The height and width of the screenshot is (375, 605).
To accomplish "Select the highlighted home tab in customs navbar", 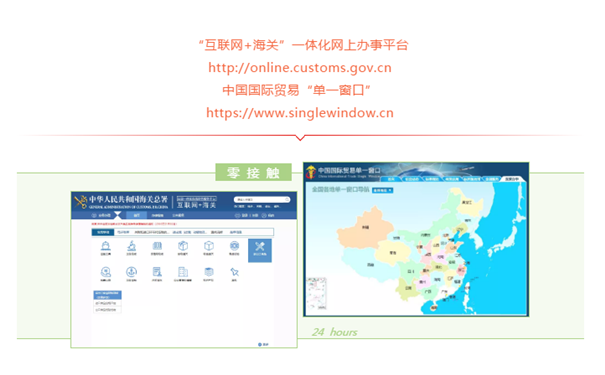I will pyautogui.click(x=137, y=215).
